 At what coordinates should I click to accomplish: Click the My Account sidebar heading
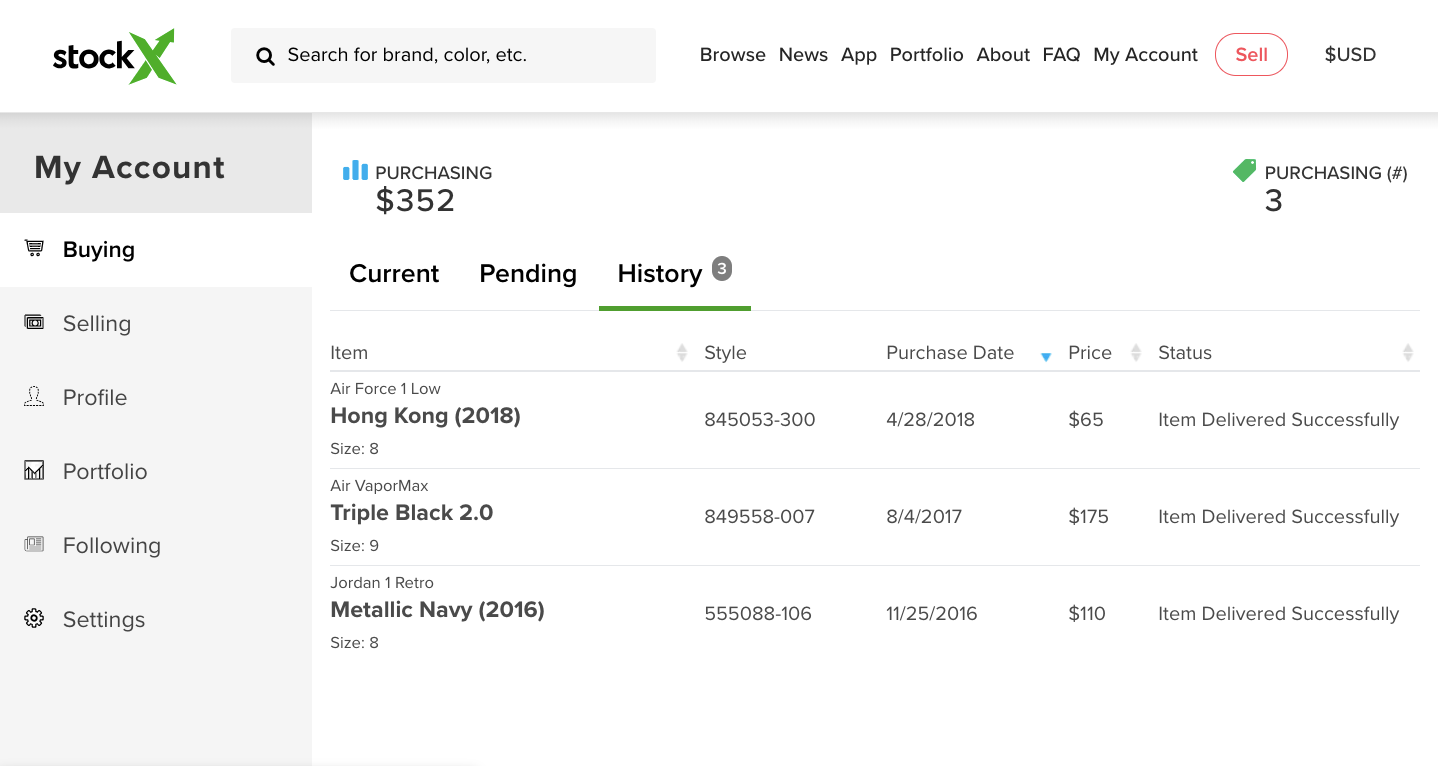pos(130,167)
